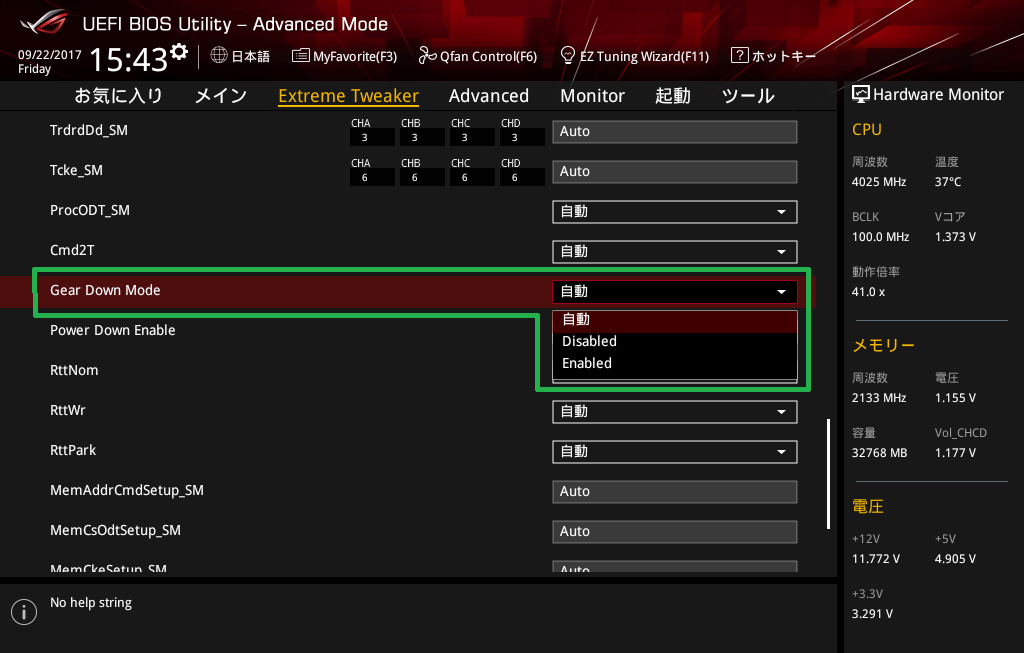This screenshot has height=653, width=1024.
Task: Click CPU temperature value 37°C
Action: [948, 182]
